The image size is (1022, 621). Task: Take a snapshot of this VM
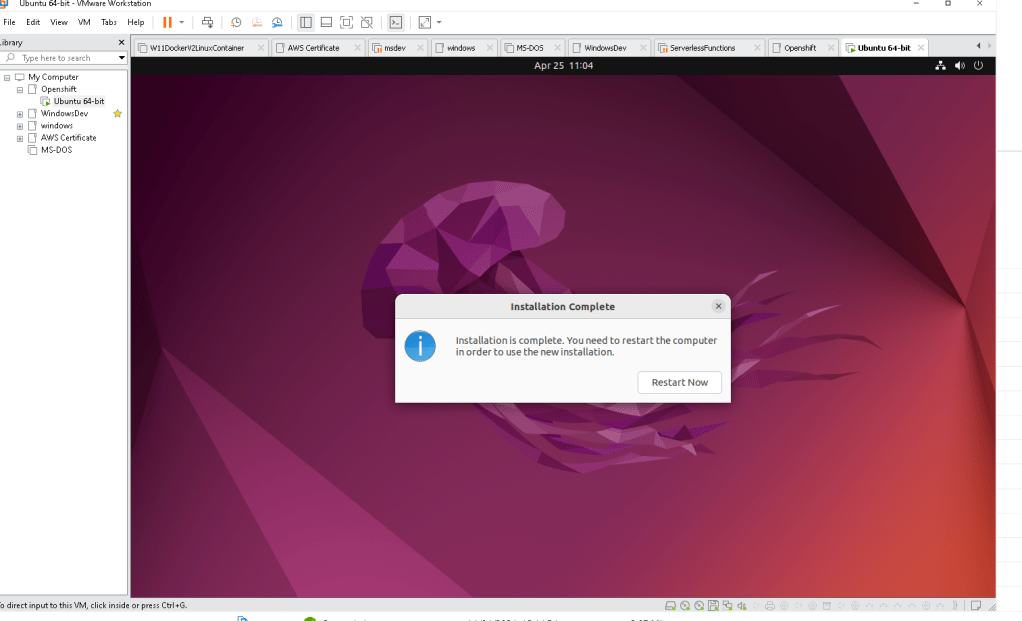tap(236, 22)
